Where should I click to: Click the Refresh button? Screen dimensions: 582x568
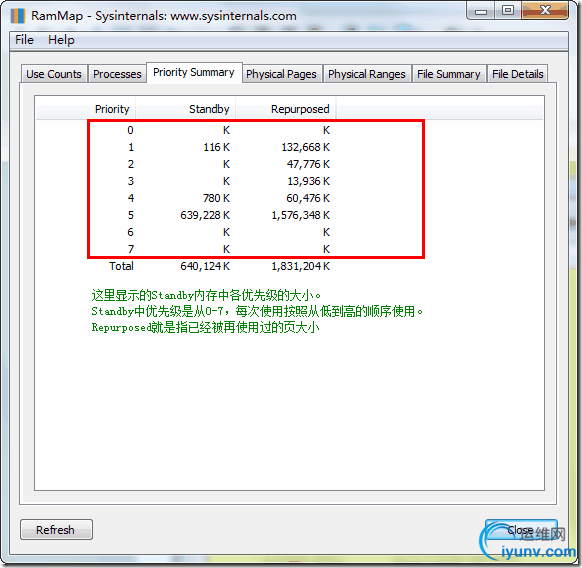coord(56,529)
